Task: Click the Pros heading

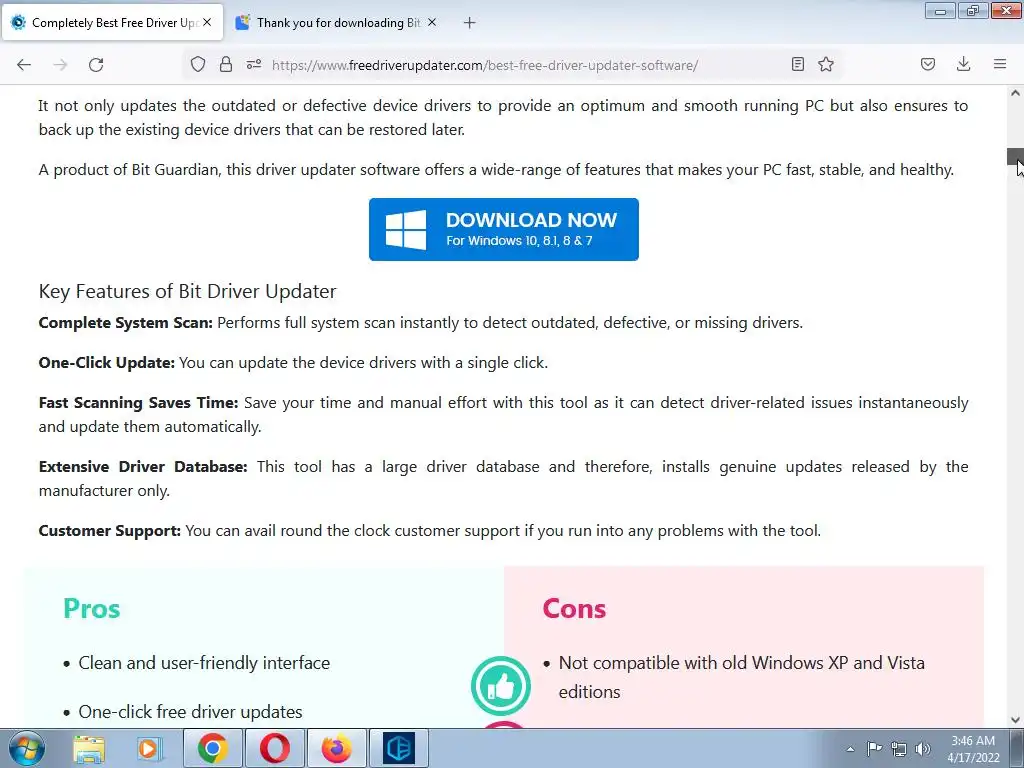Action: click(x=91, y=608)
